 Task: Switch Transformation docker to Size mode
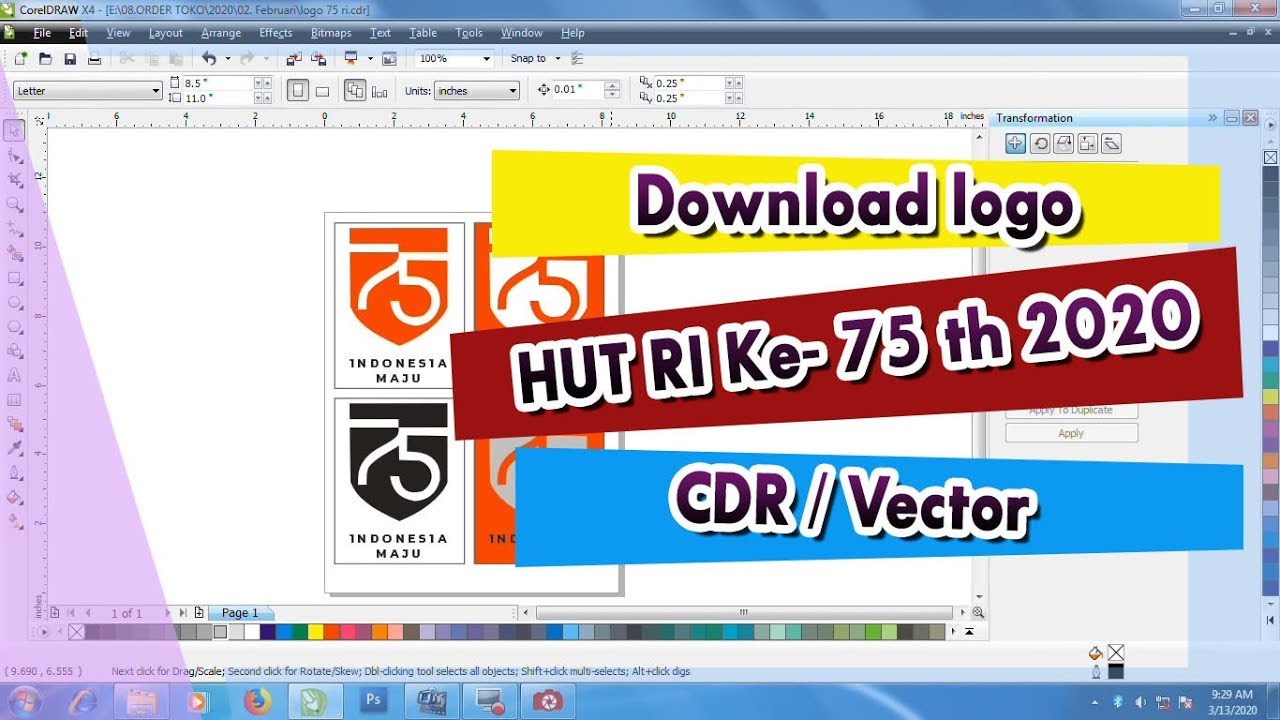pos(1088,143)
